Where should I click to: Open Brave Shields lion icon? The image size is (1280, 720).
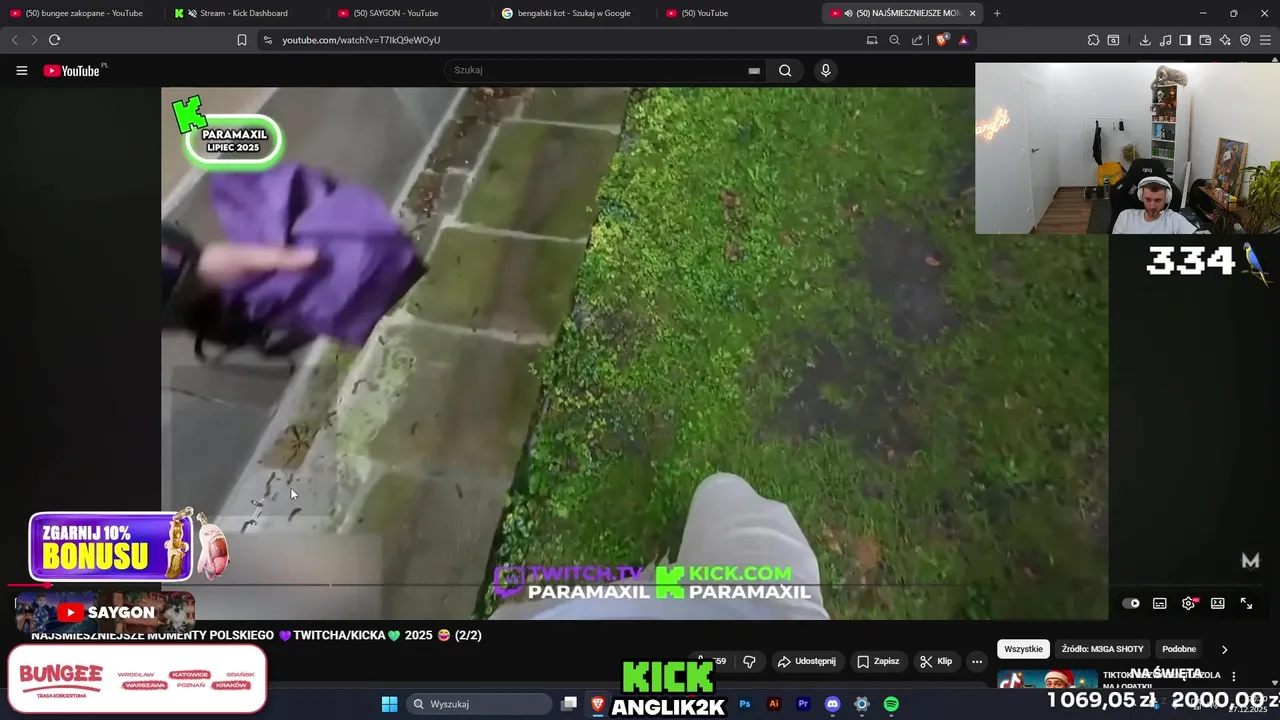(942, 40)
